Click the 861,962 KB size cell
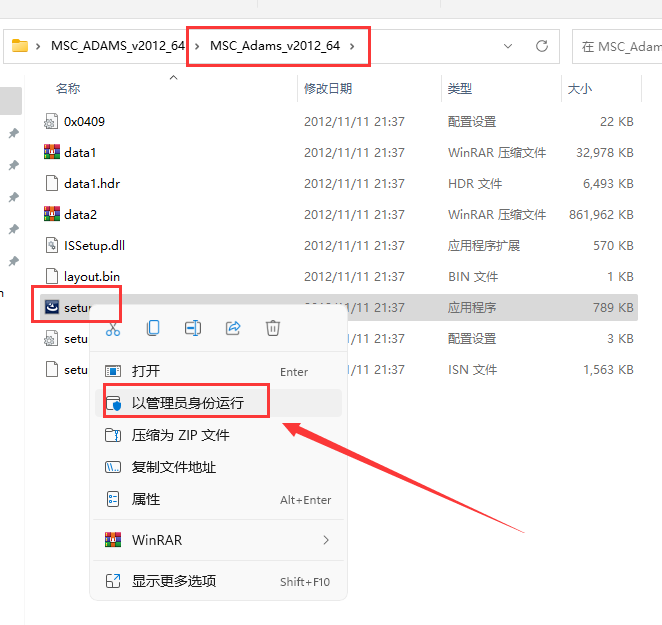 pos(601,215)
